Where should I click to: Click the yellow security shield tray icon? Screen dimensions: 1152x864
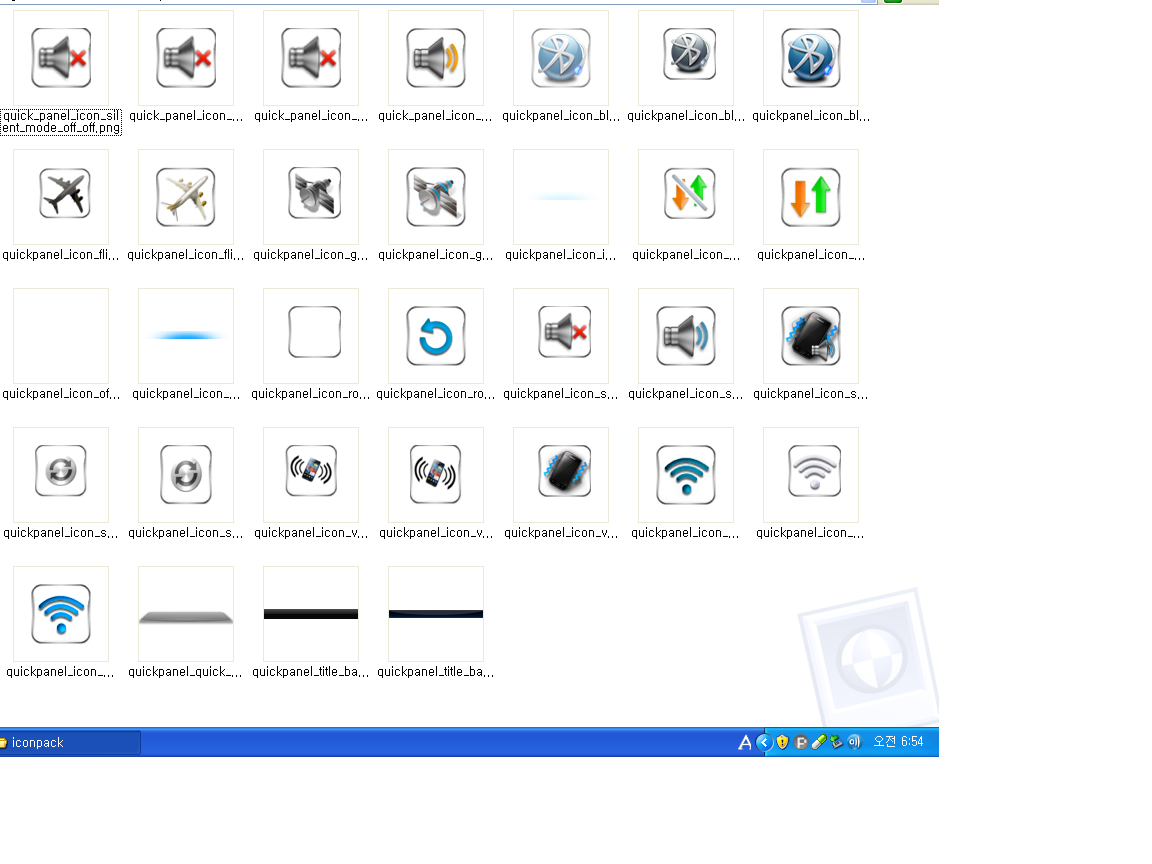coord(782,742)
